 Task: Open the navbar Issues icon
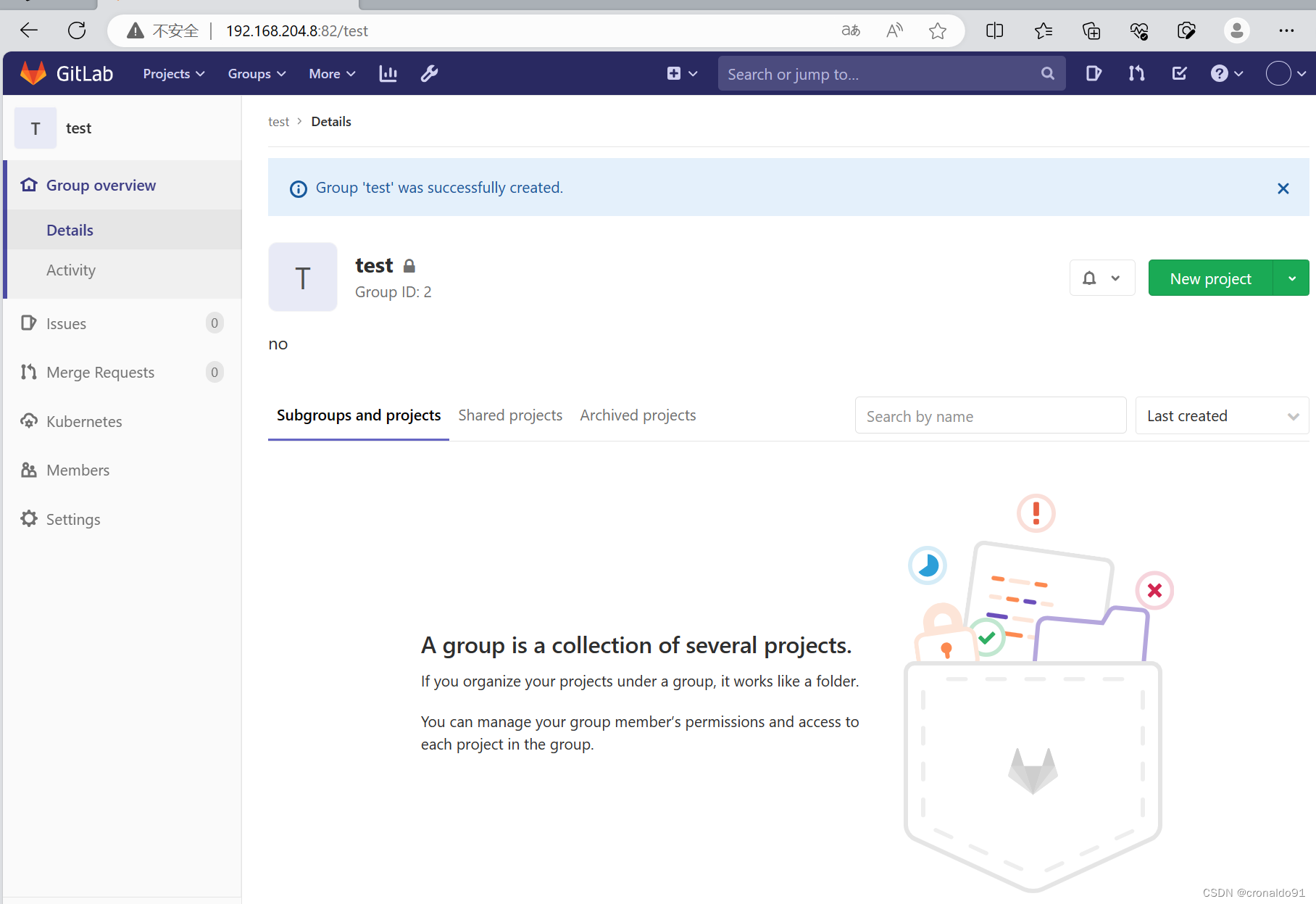point(1094,73)
